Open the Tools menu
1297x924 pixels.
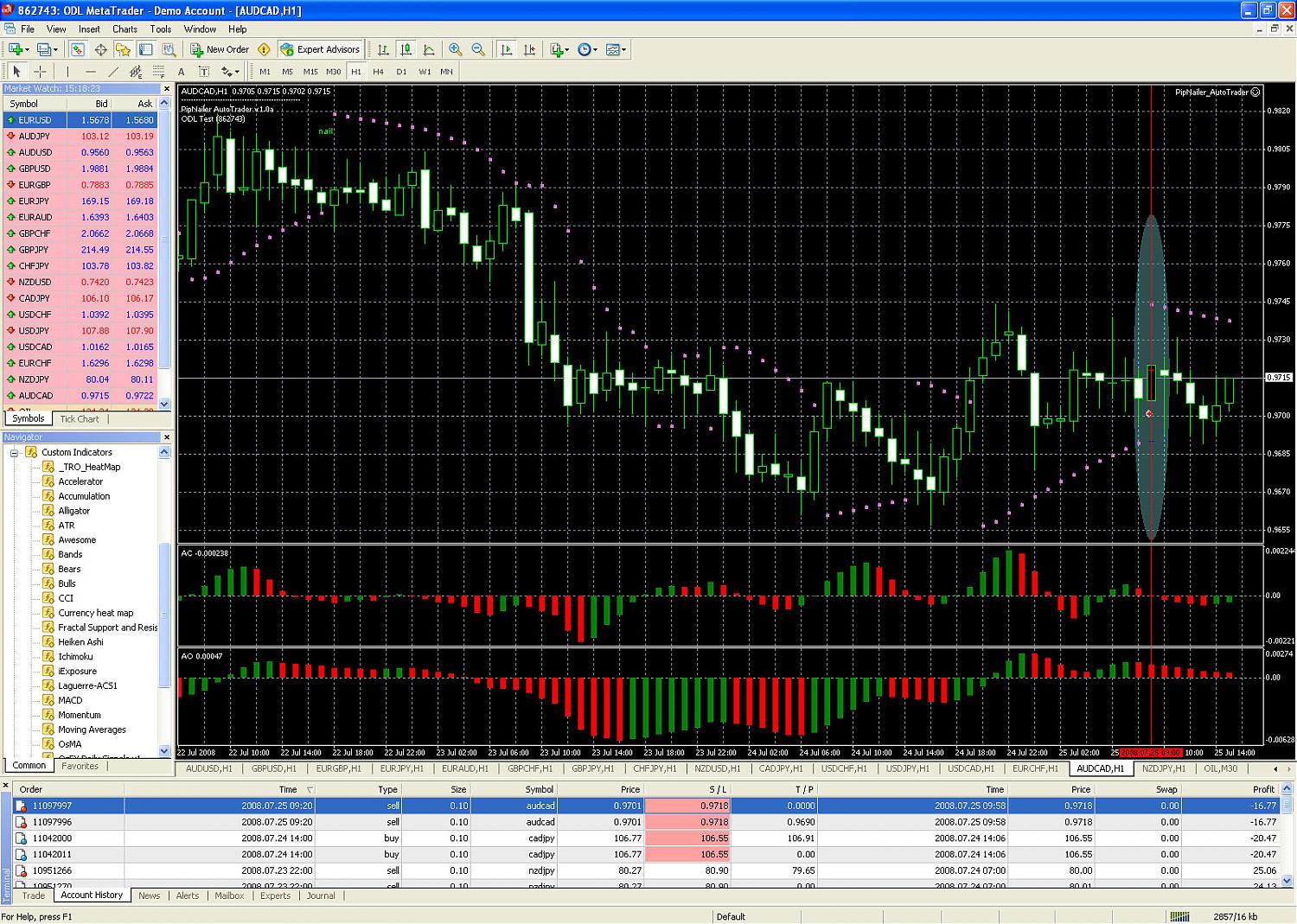[x=160, y=29]
